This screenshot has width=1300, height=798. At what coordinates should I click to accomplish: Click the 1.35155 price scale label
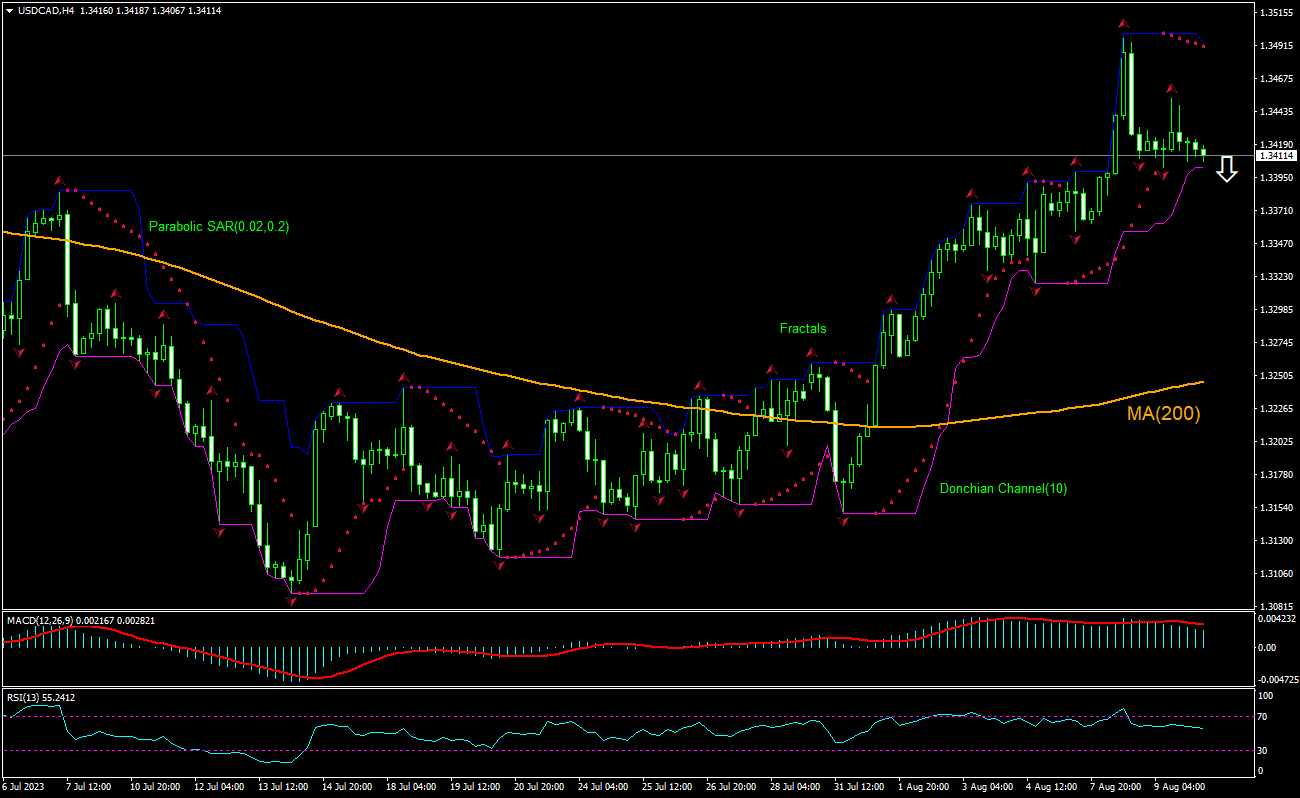tap(1277, 13)
